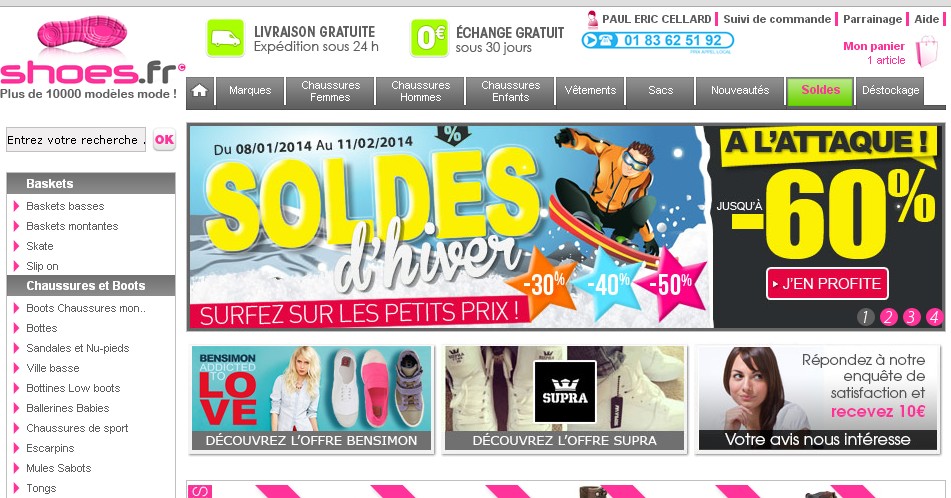Screen dimensions: 951x498
Task: Go to the Soldes tab
Action: pyautogui.click(x=820, y=91)
